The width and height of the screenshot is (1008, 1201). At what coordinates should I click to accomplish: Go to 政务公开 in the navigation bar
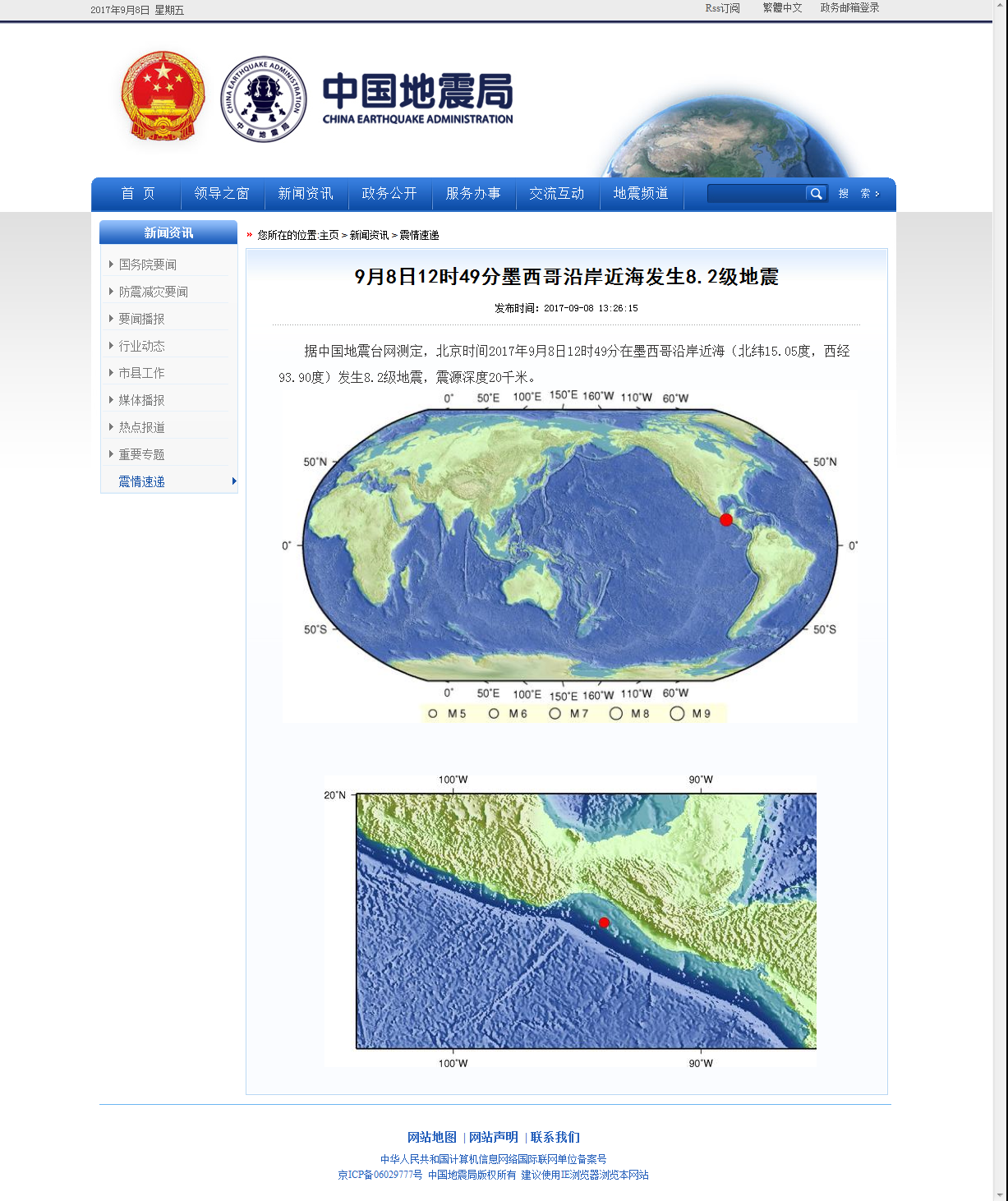(389, 194)
